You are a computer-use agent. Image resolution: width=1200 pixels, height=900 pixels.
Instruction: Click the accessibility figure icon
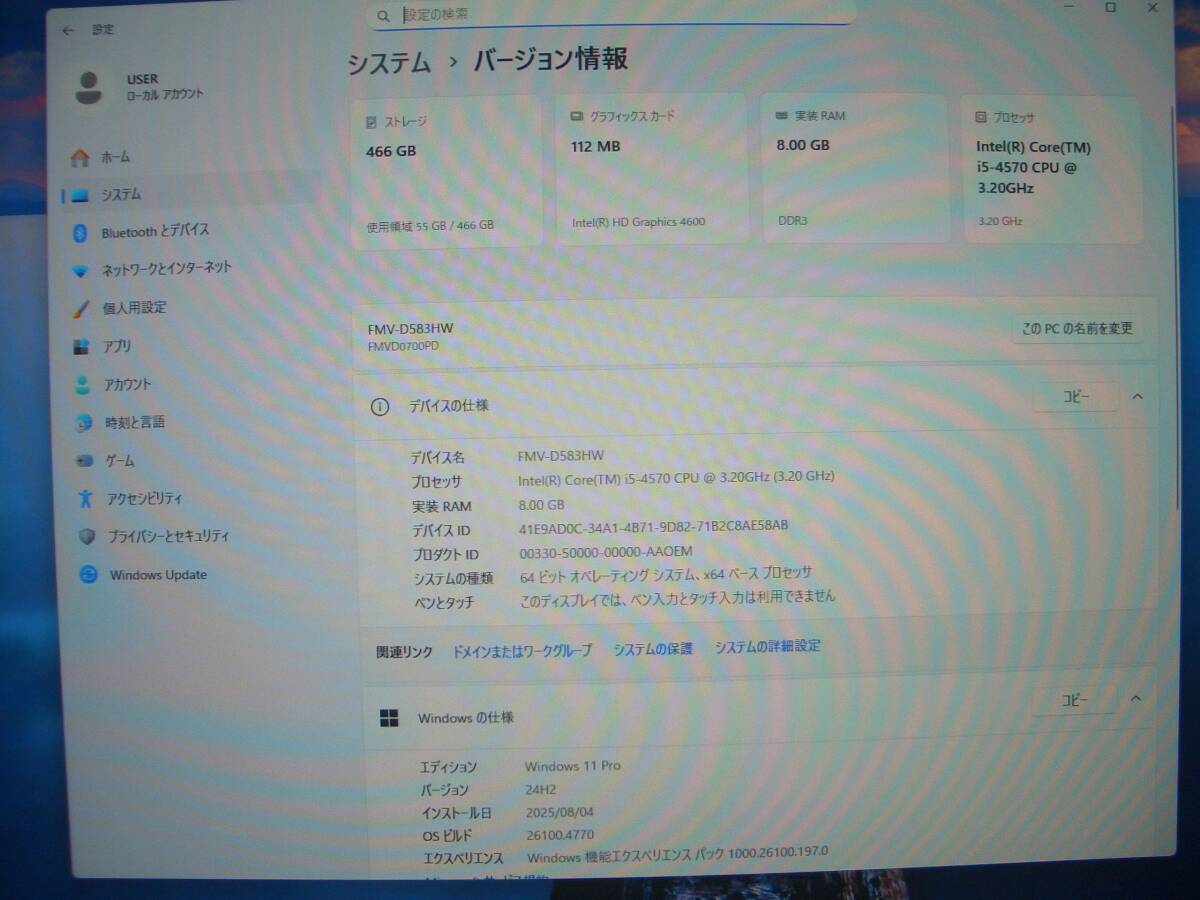click(86, 498)
